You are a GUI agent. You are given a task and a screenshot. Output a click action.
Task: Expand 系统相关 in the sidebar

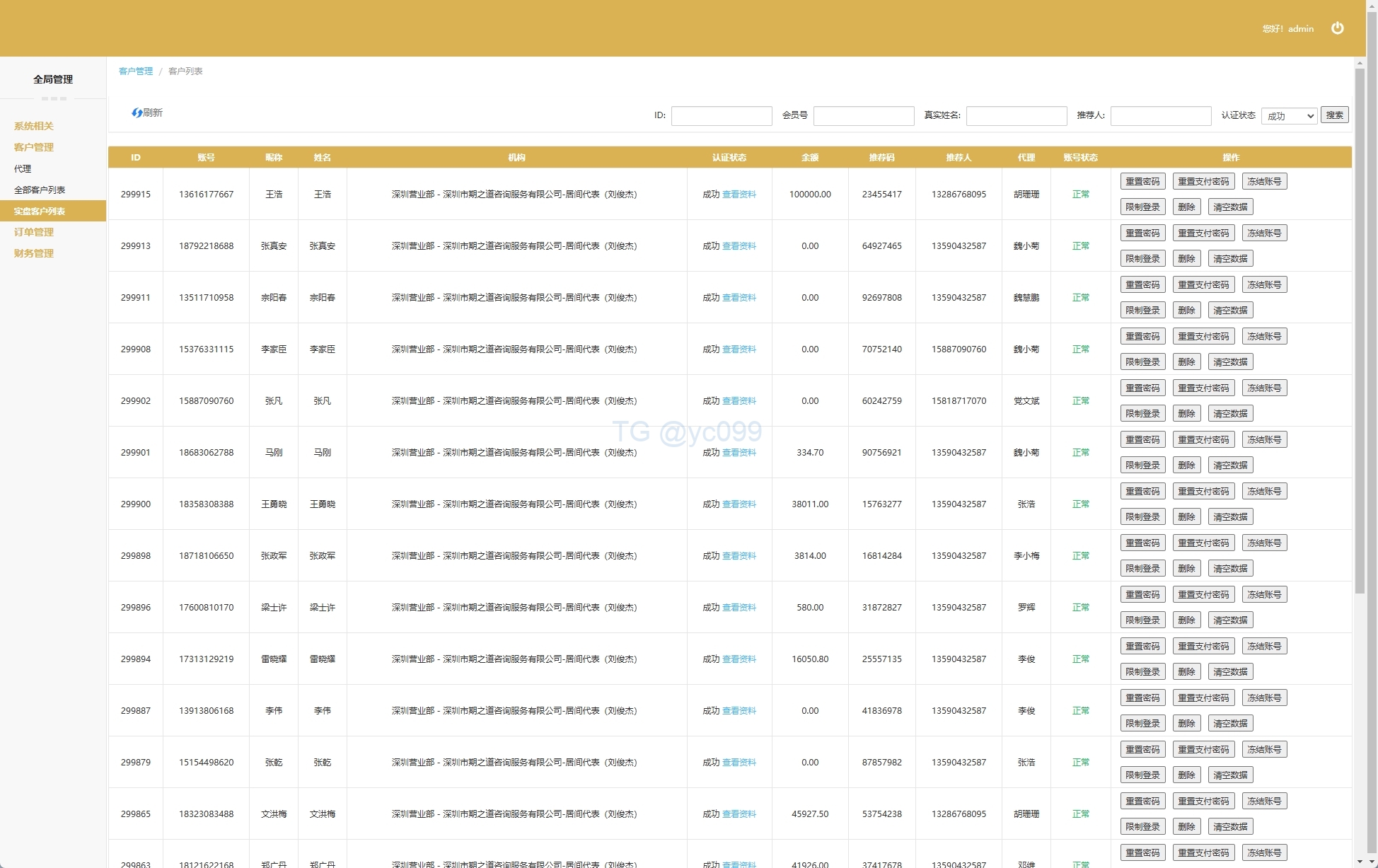(34, 126)
